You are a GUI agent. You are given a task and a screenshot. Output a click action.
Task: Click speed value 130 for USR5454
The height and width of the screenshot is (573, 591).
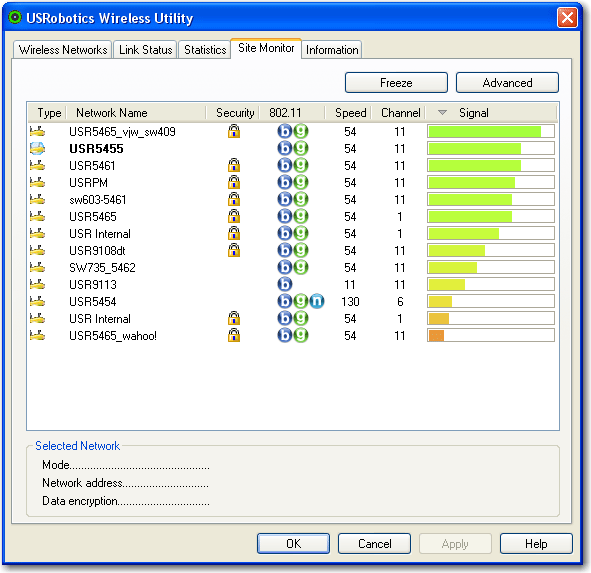(350, 301)
